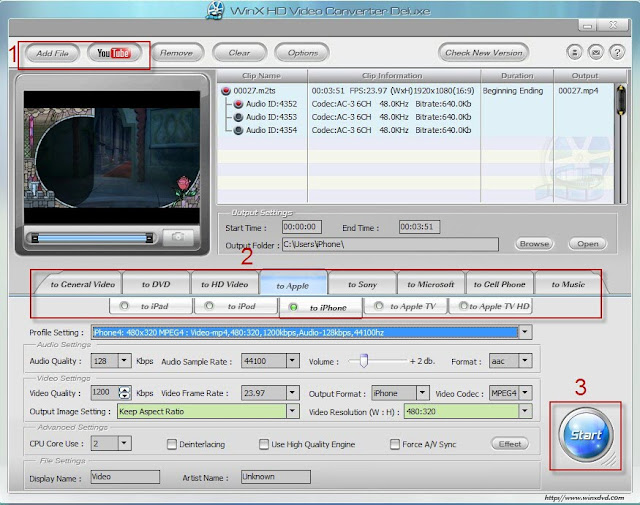Click the Display Name field

[x=124, y=476]
